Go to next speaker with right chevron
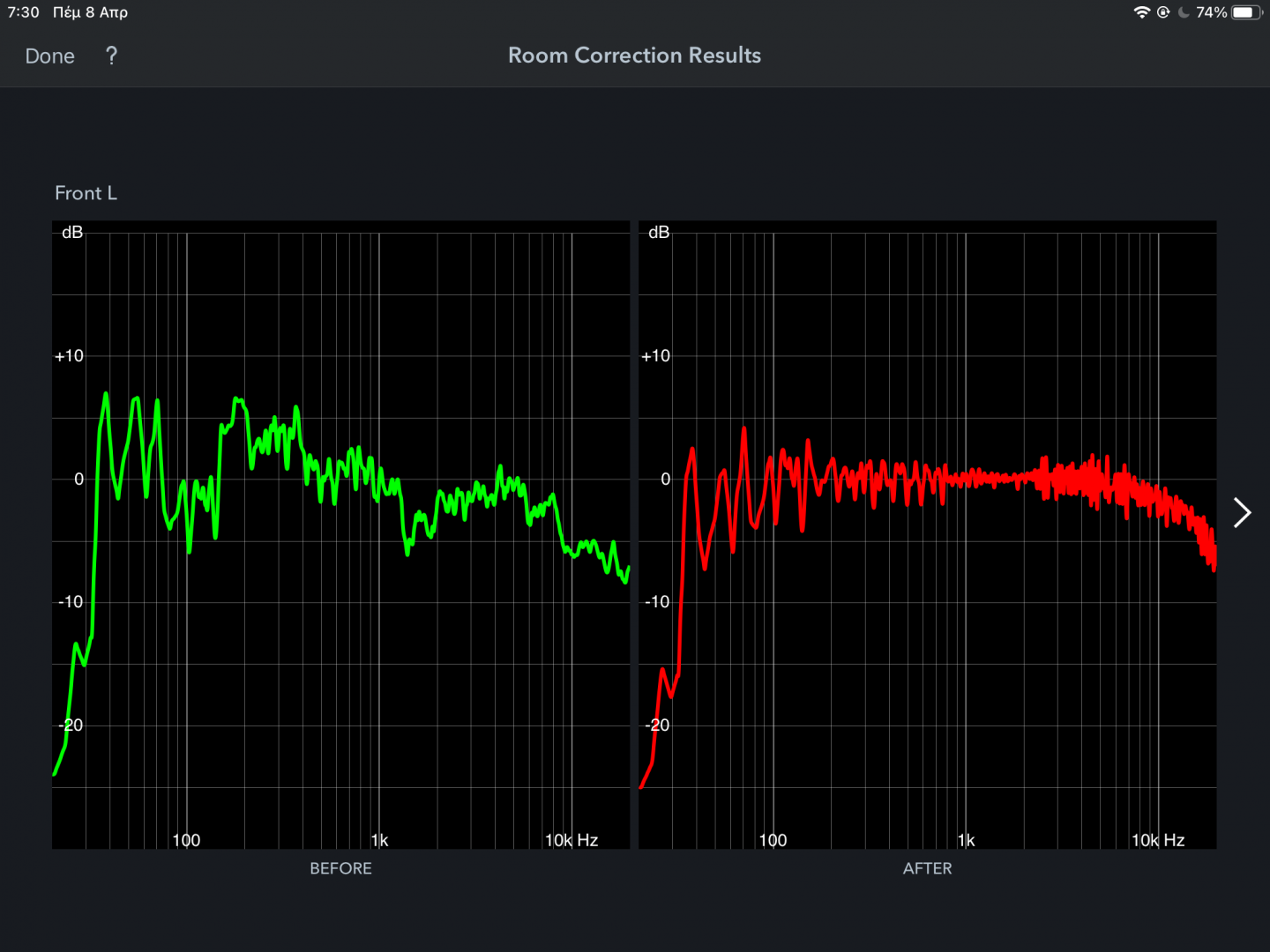Image resolution: width=1270 pixels, height=952 pixels. coord(1242,512)
